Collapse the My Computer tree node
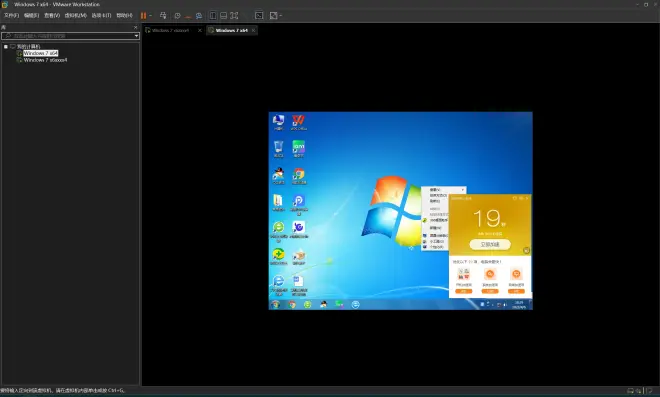The width and height of the screenshot is (660, 397). click(x=5, y=46)
